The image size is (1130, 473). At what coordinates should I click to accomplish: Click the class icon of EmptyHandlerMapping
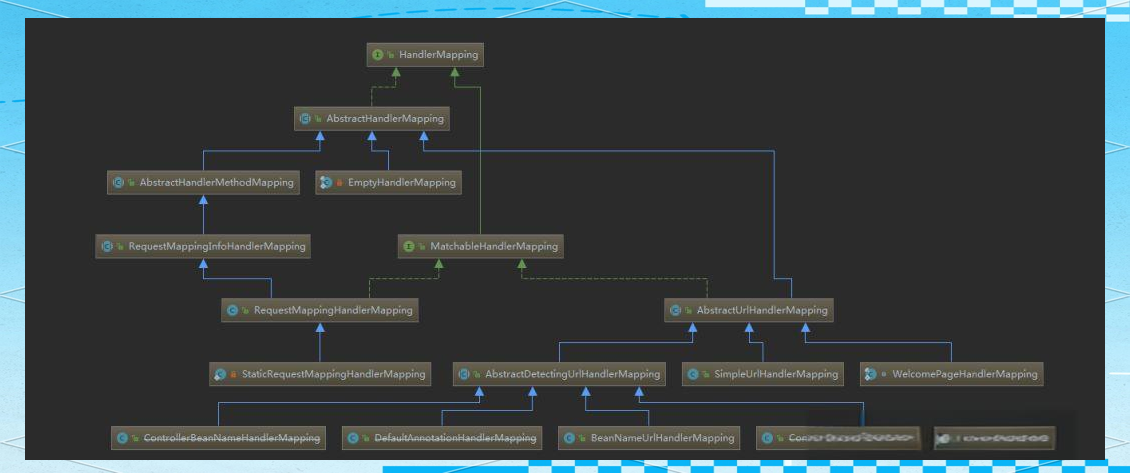[326, 182]
